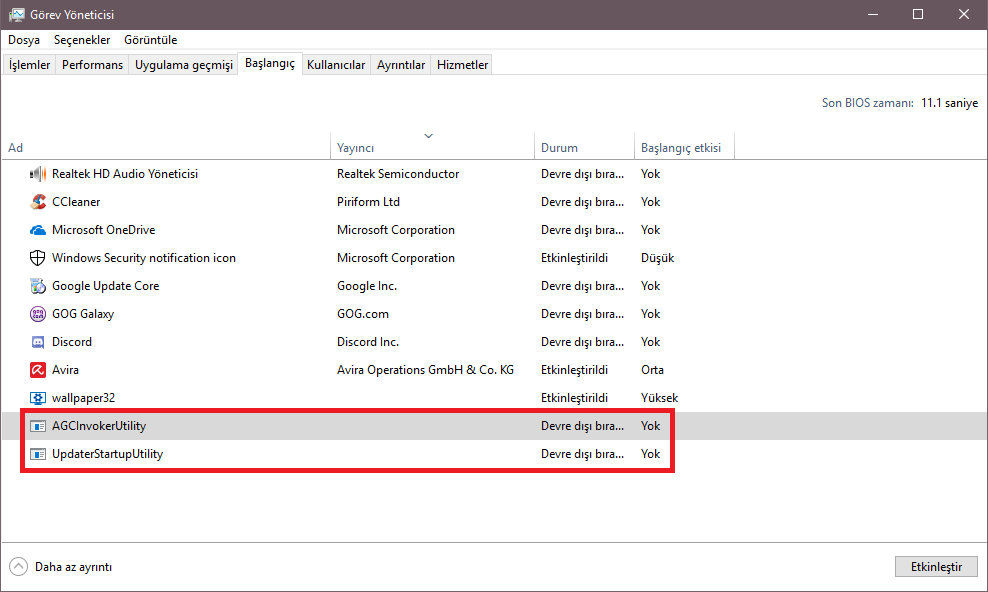Select the Realtek HD Audio Yöneticisi row
The width and height of the screenshot is (988, 592).
point(494,174)
